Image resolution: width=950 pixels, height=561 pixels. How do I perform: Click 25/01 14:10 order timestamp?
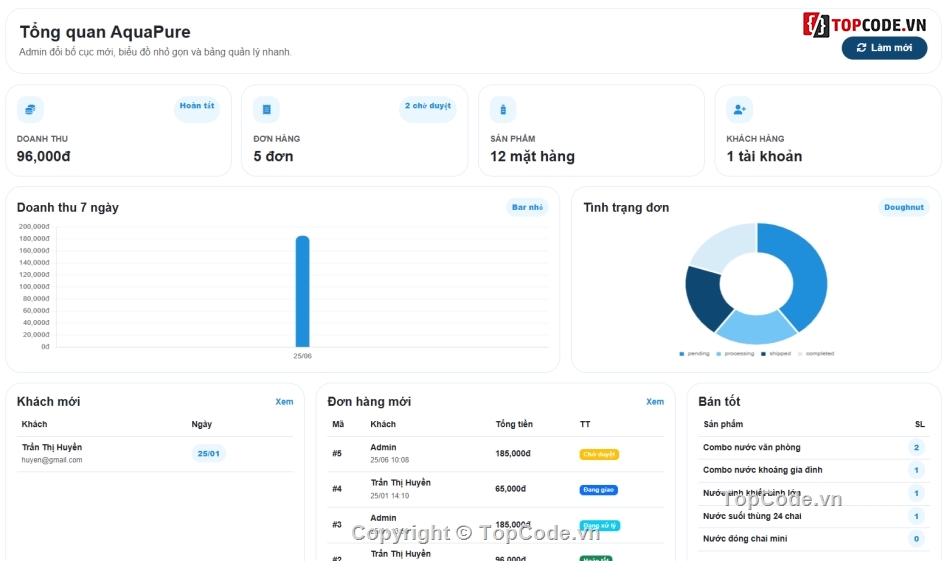click(x=390, y=496)
